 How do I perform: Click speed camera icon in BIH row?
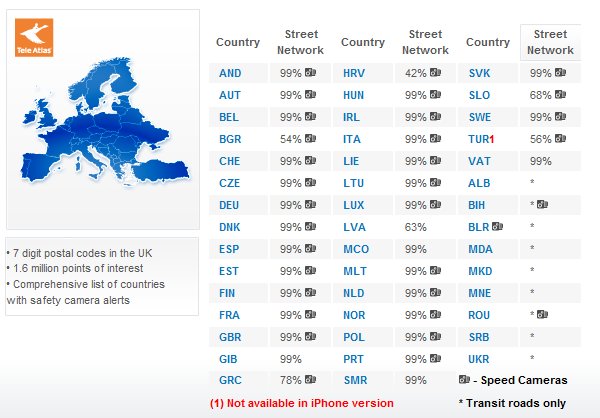point(542,205)
